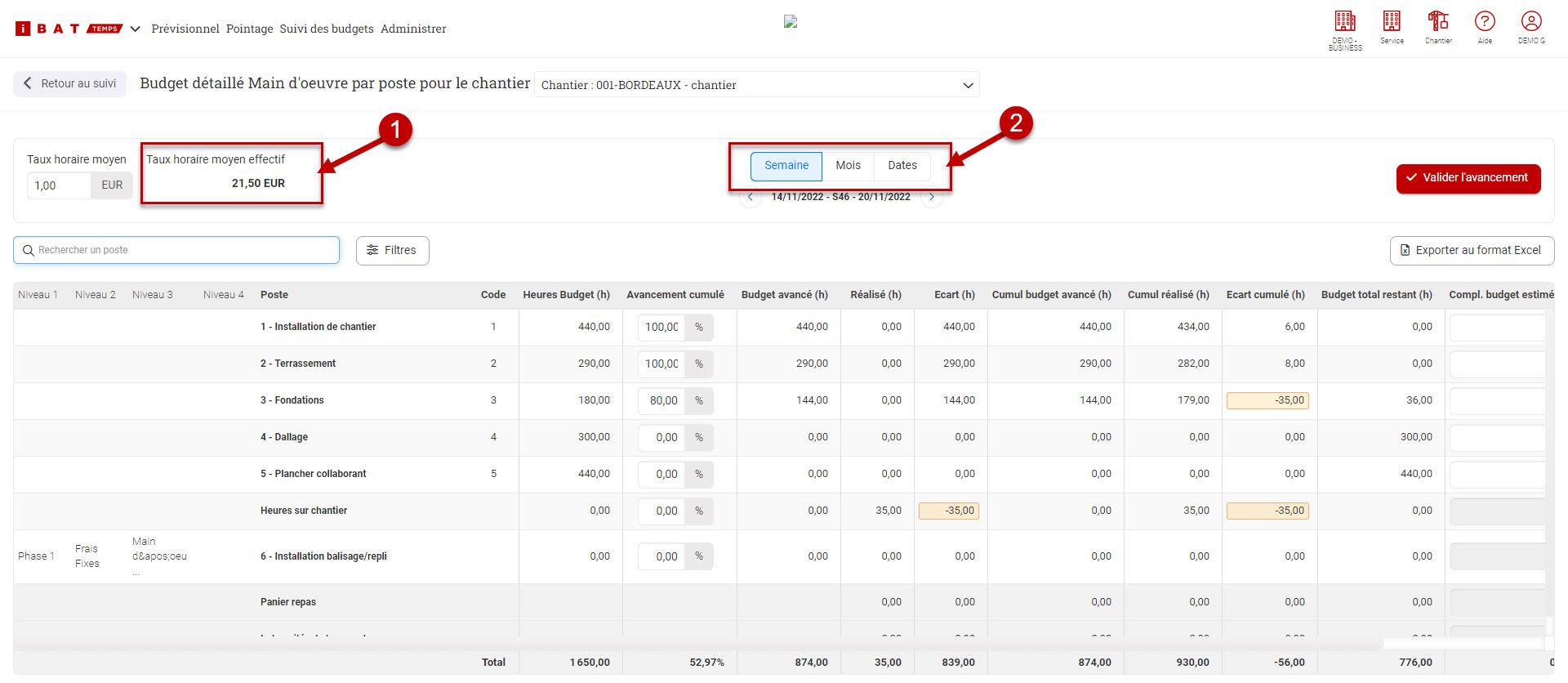Switch period view to Mois

coord(848,166)
